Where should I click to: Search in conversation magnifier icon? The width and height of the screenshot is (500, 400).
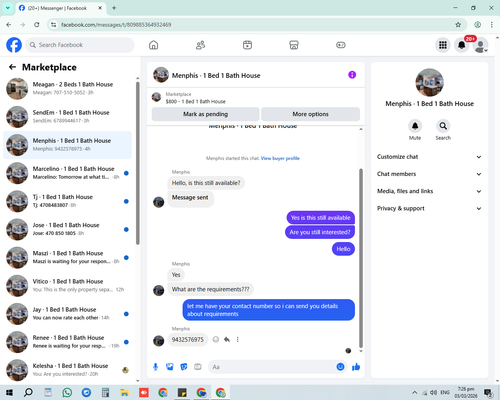443,126
